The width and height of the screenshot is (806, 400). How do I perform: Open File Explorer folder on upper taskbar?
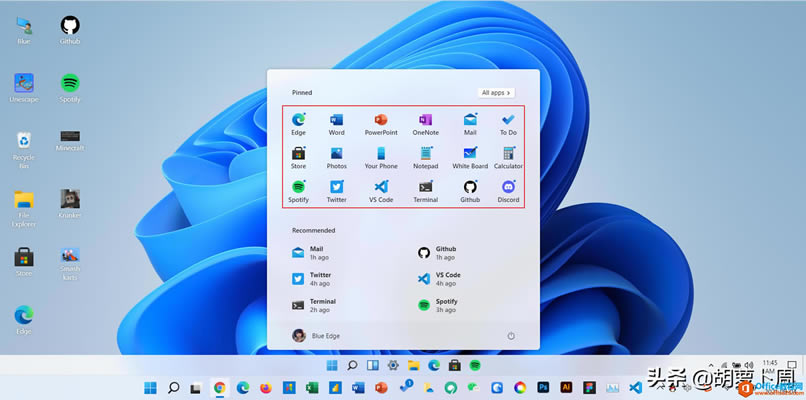coord(414,365)
